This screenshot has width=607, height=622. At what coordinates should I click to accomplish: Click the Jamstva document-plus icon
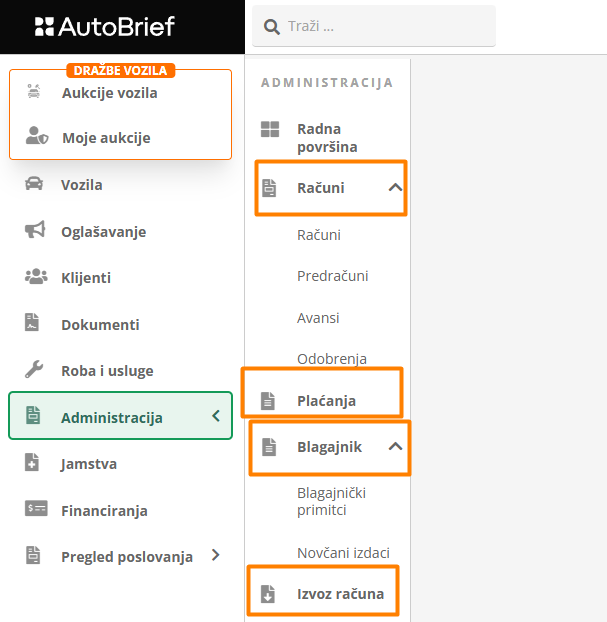click(x=33, y=463)
